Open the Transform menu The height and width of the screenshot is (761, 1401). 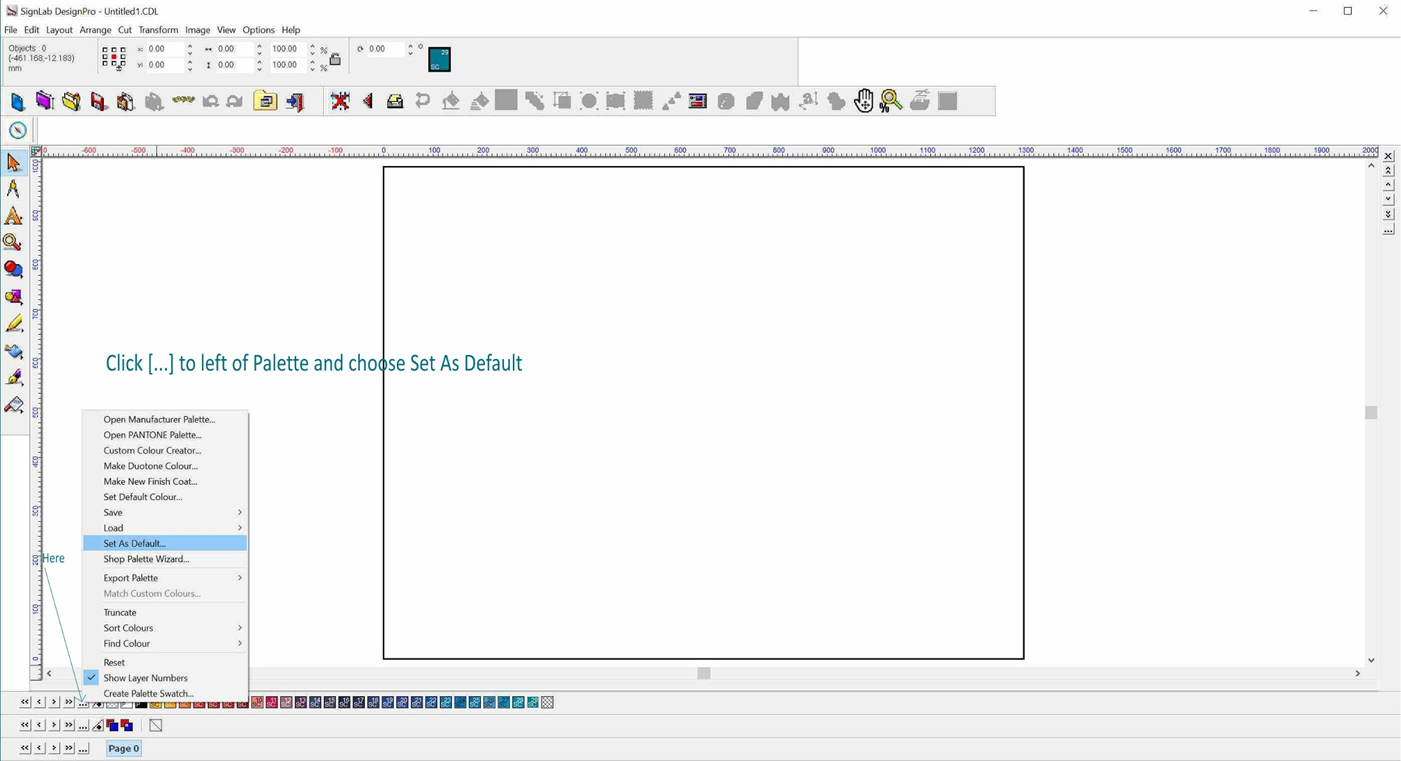(x=158, y=30)
